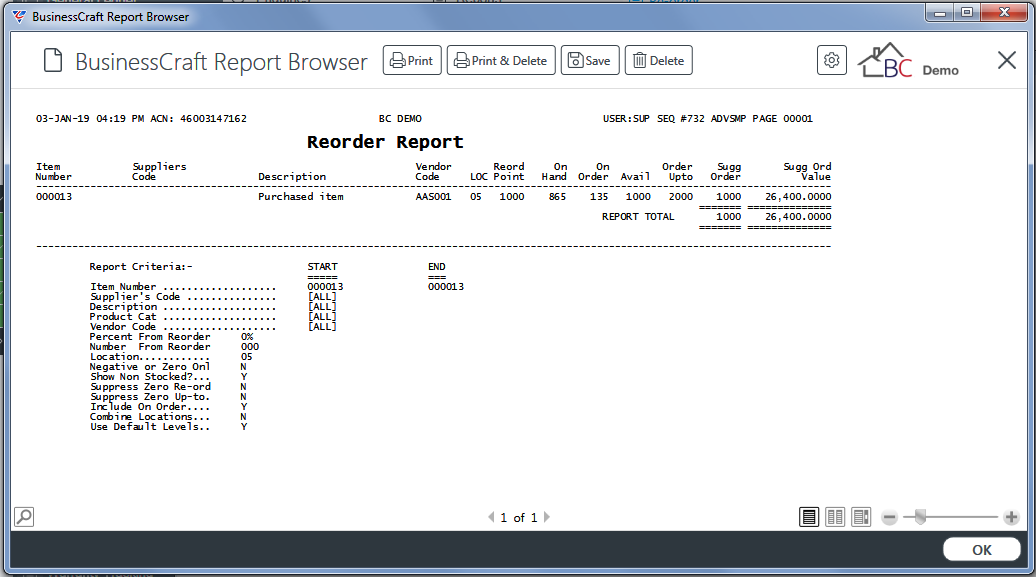Go to the next page arrow
This screenshot has width=1036, height=577.
(547, 518)
